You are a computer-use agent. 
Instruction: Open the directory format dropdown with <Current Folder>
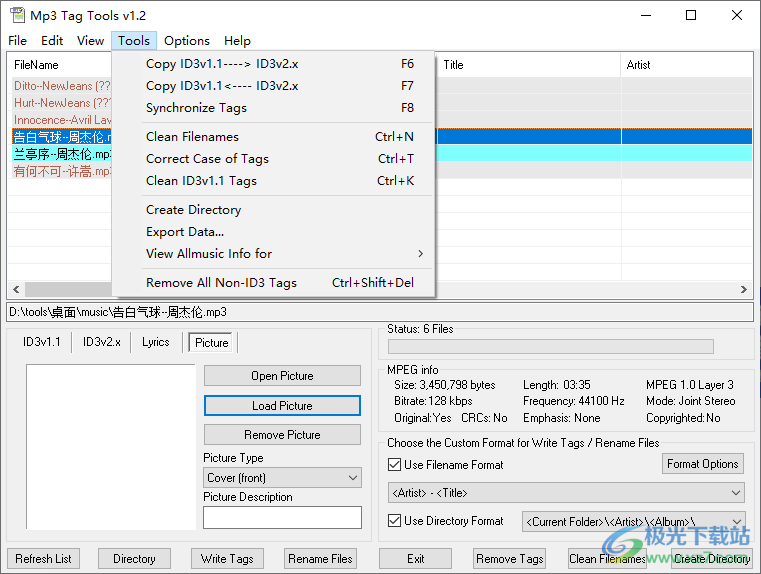(633, 522)
